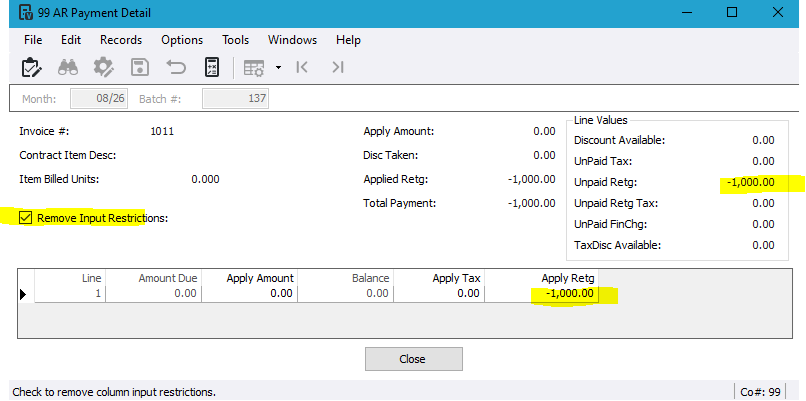Expand the grid options dropdown arrow
This screenshot has height=401, width=806.
pos(278,67)
